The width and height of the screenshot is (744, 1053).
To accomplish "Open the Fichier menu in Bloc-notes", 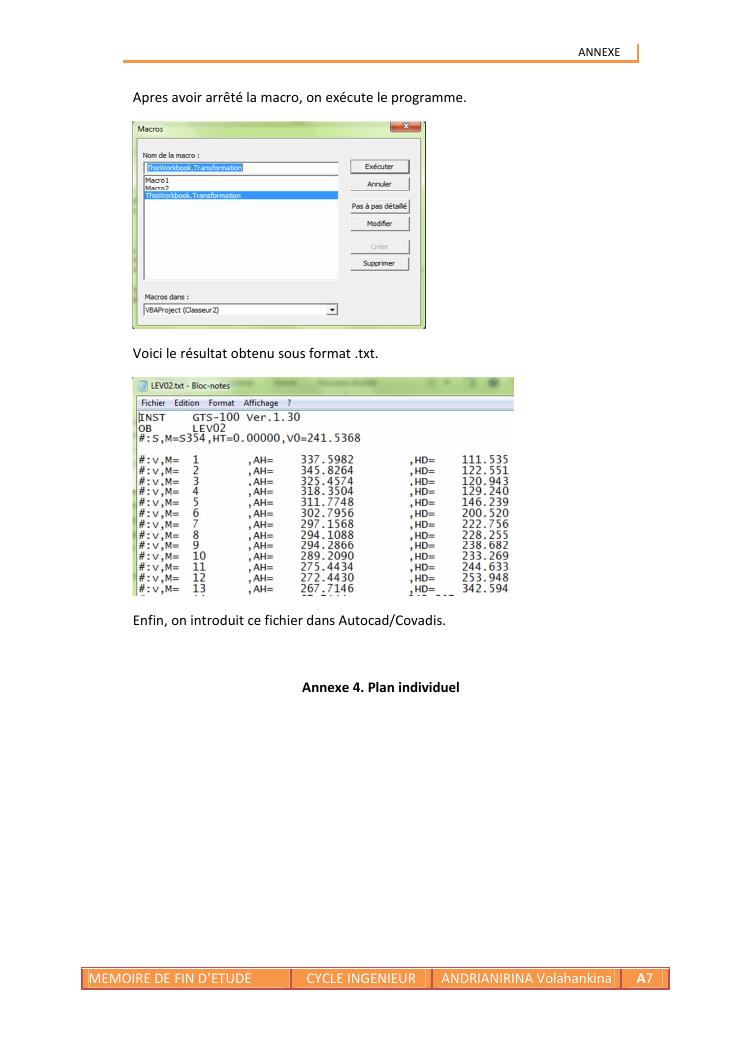I will pyautogui.click(x=152, y=403).
